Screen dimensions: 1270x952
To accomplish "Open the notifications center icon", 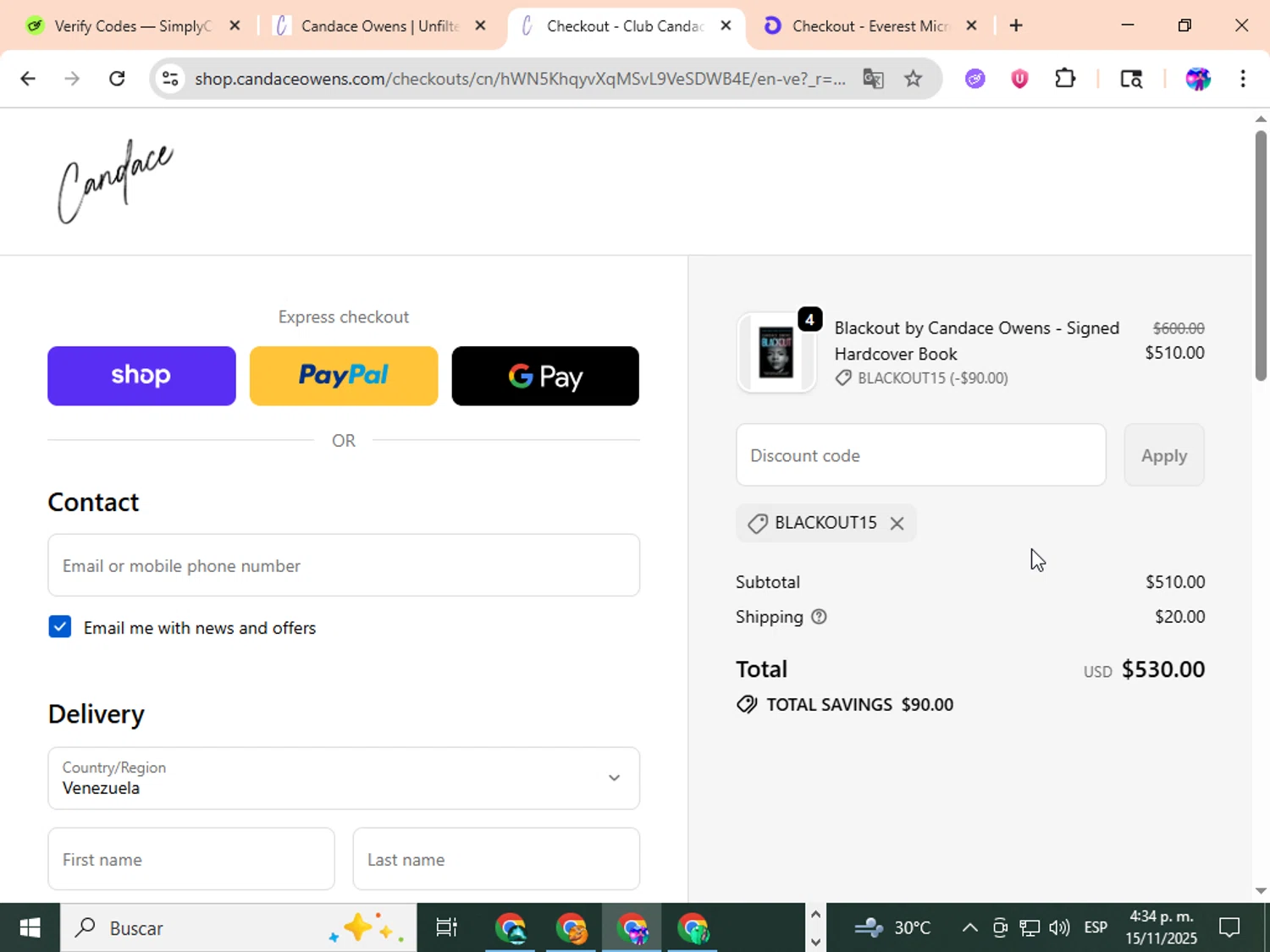I will pos(1229,928).
